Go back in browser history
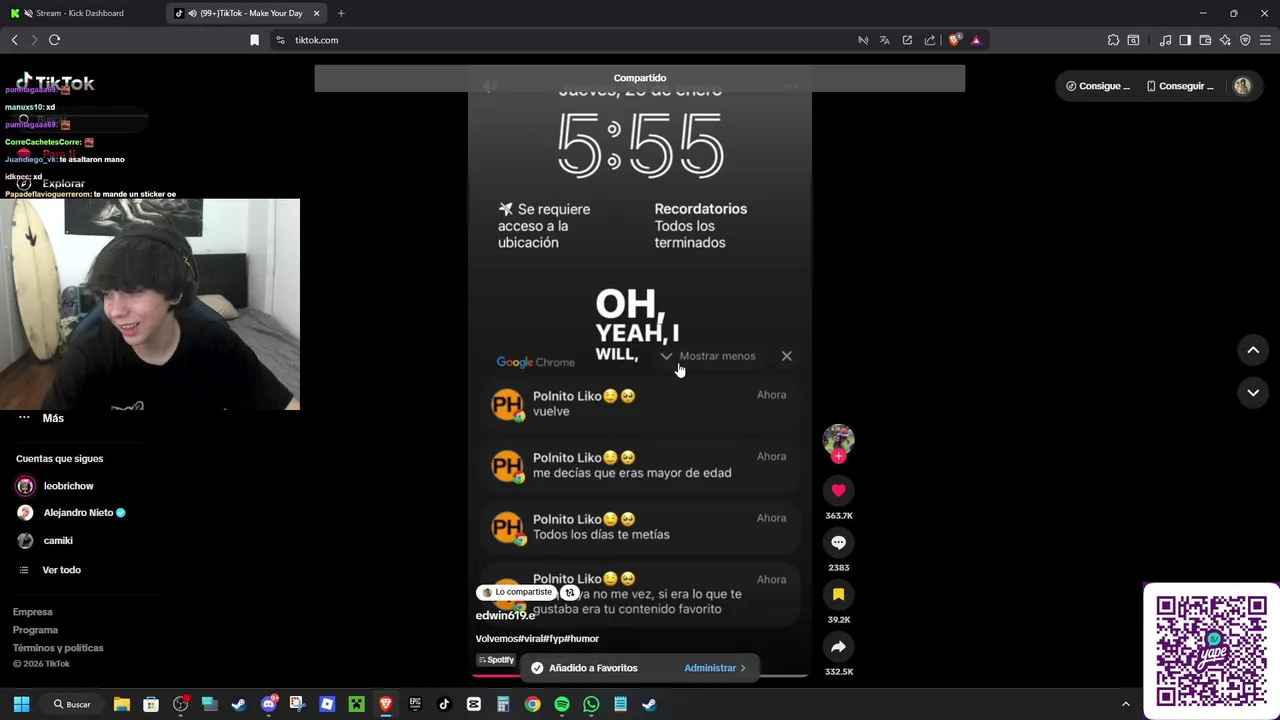1280x720 pixels. coord(14,40)
